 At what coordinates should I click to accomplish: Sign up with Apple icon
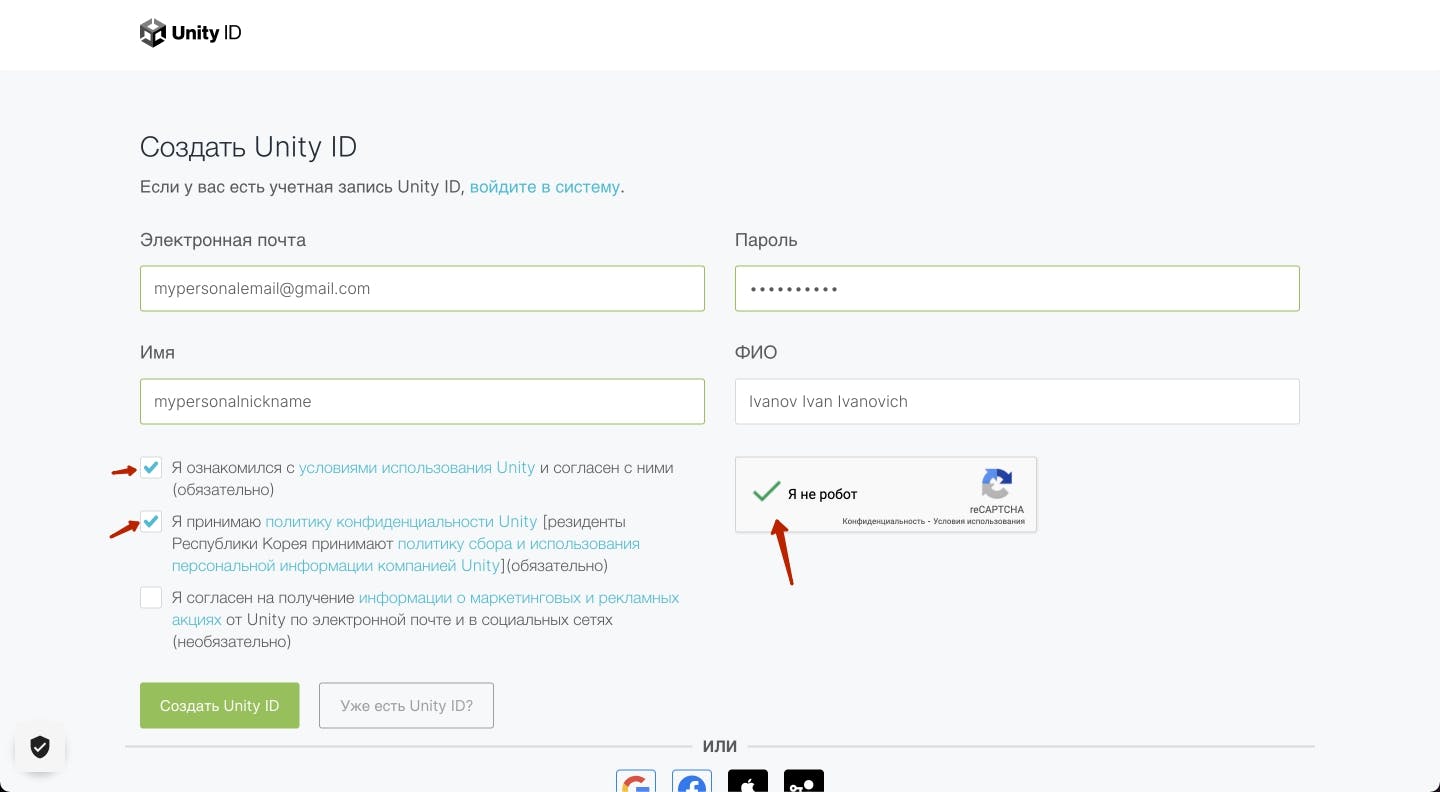point(748,781)
